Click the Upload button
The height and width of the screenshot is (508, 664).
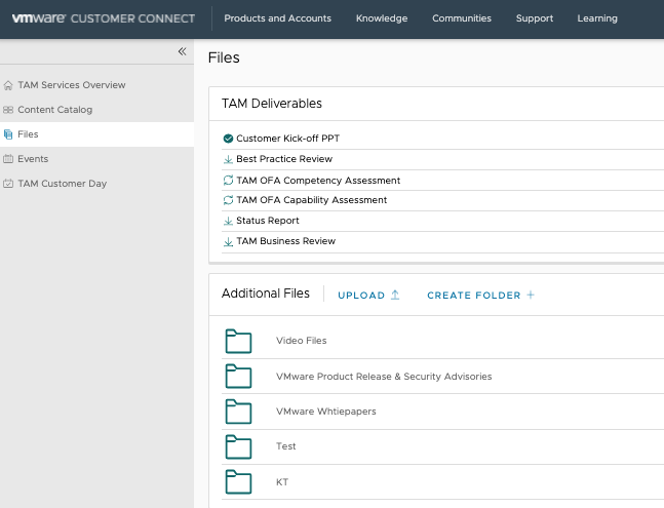tap(368, 295)
